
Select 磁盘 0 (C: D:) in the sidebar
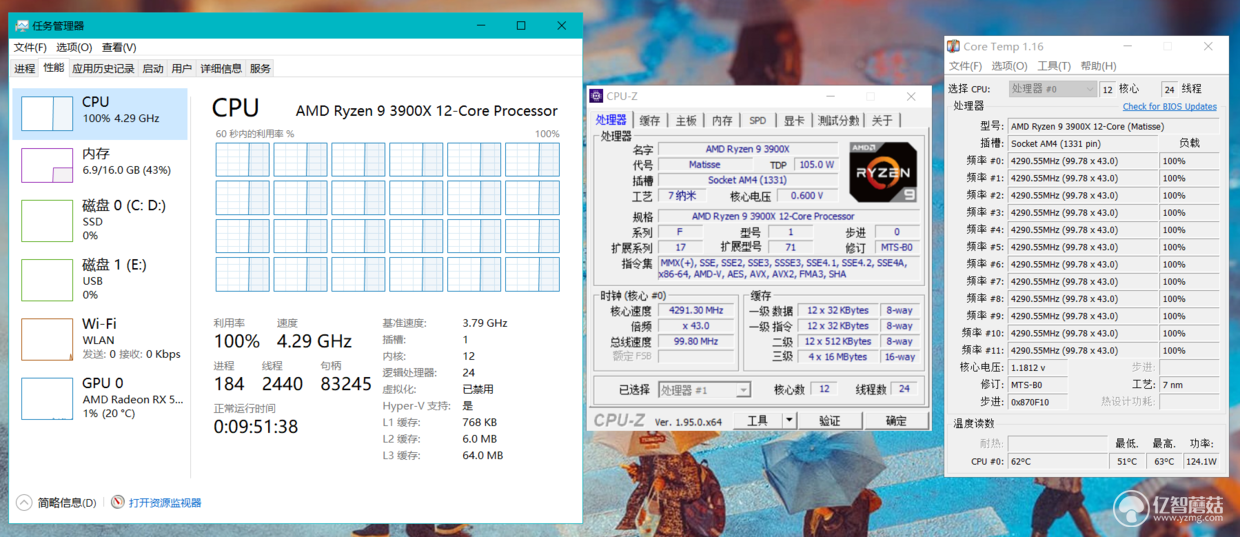click(99, 220)
